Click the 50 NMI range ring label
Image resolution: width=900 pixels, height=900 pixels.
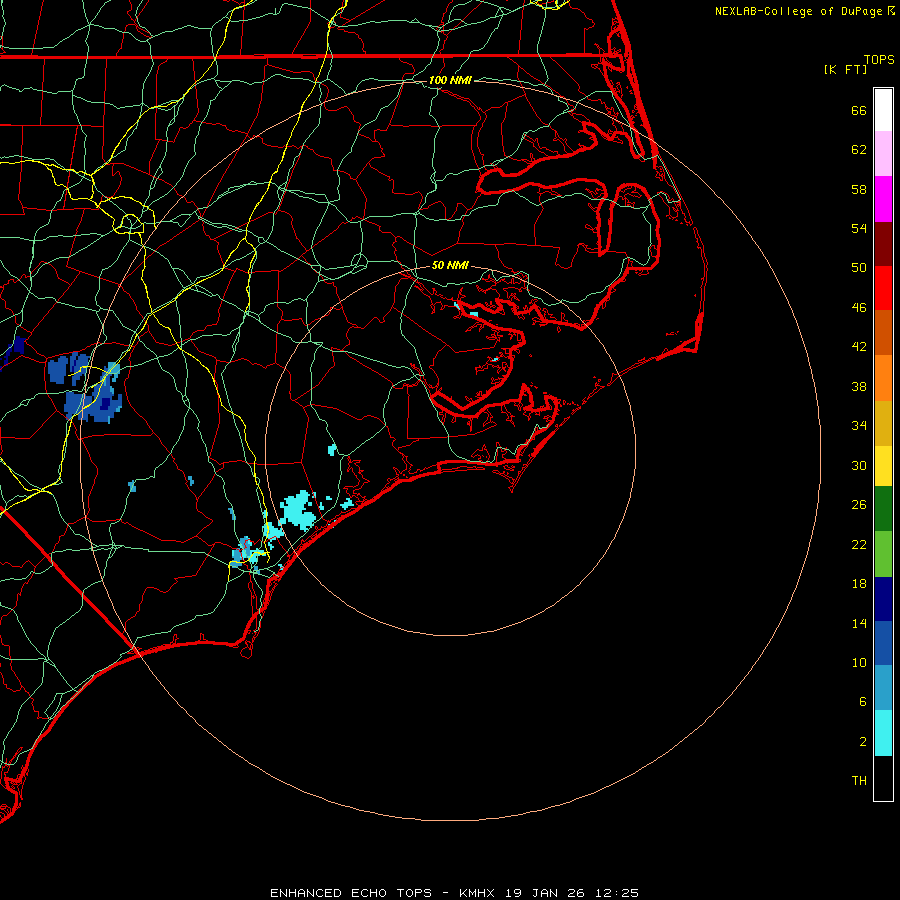coord(450,265)
